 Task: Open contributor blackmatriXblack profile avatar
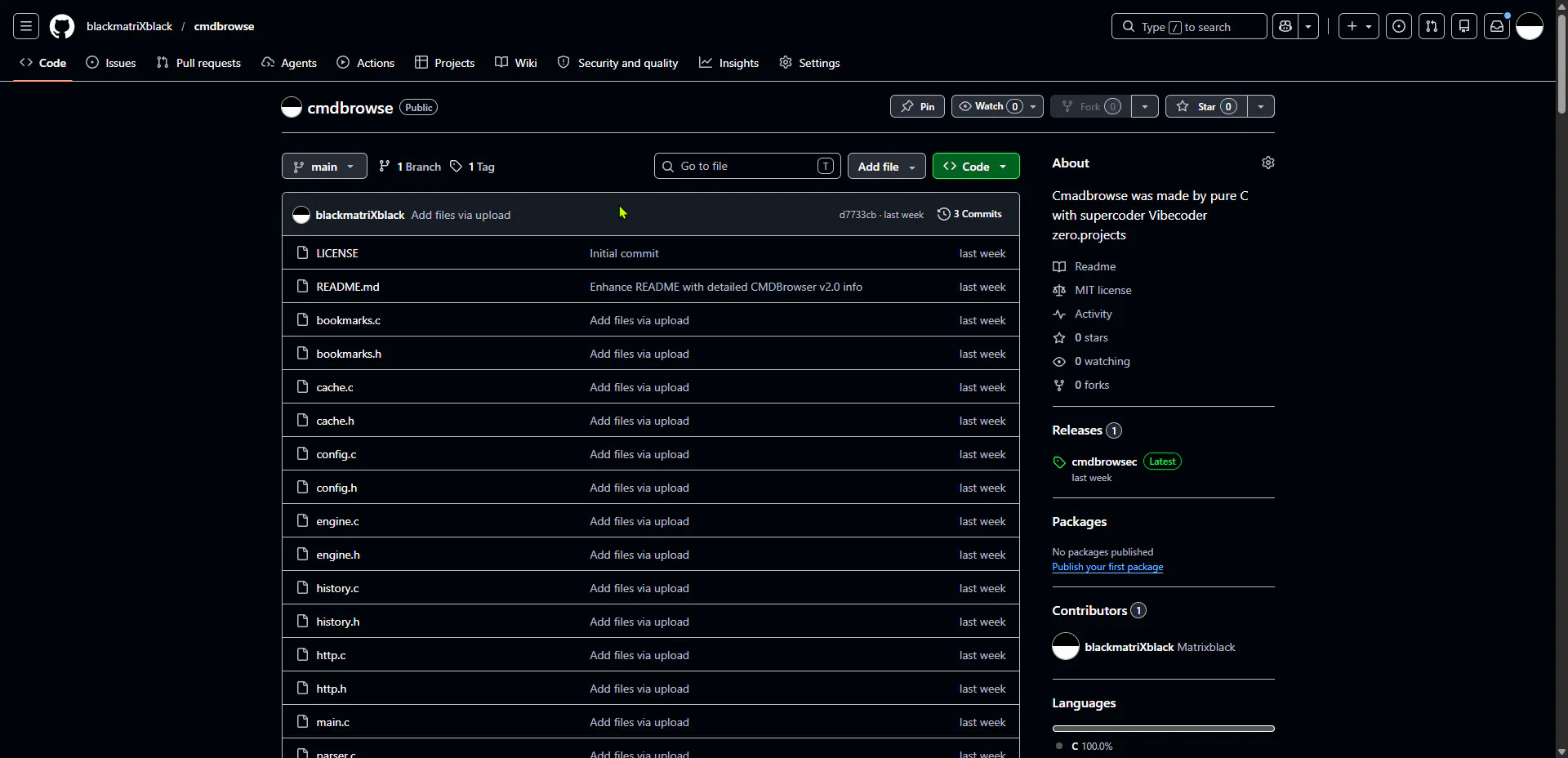click(x=1066, y=646)
